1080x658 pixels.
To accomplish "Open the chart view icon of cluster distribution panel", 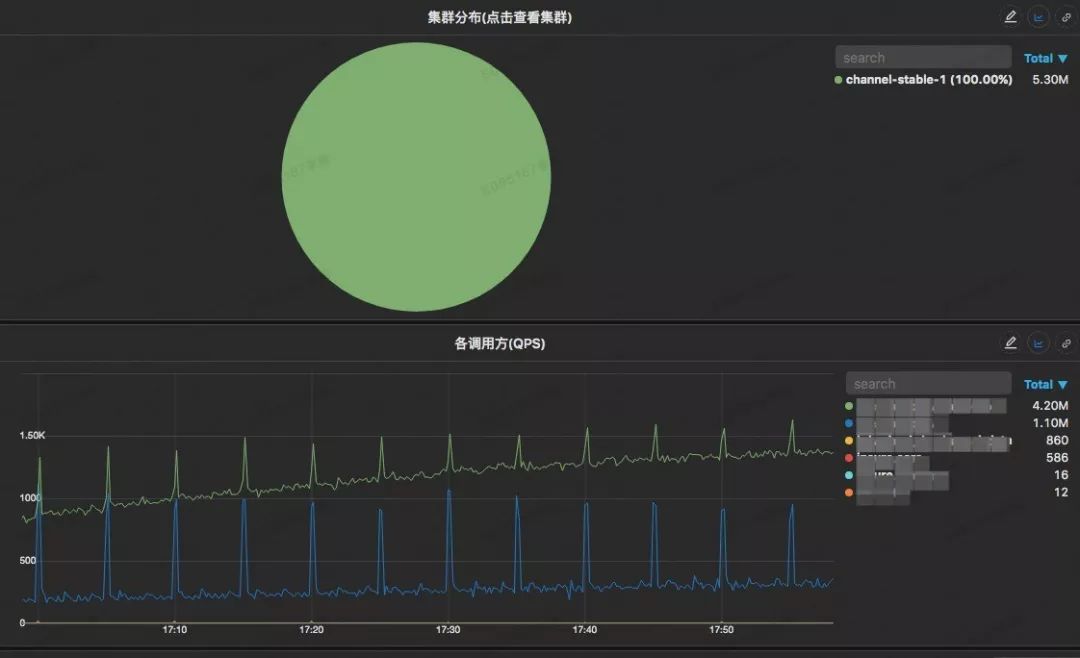I will pos(1039,17).
